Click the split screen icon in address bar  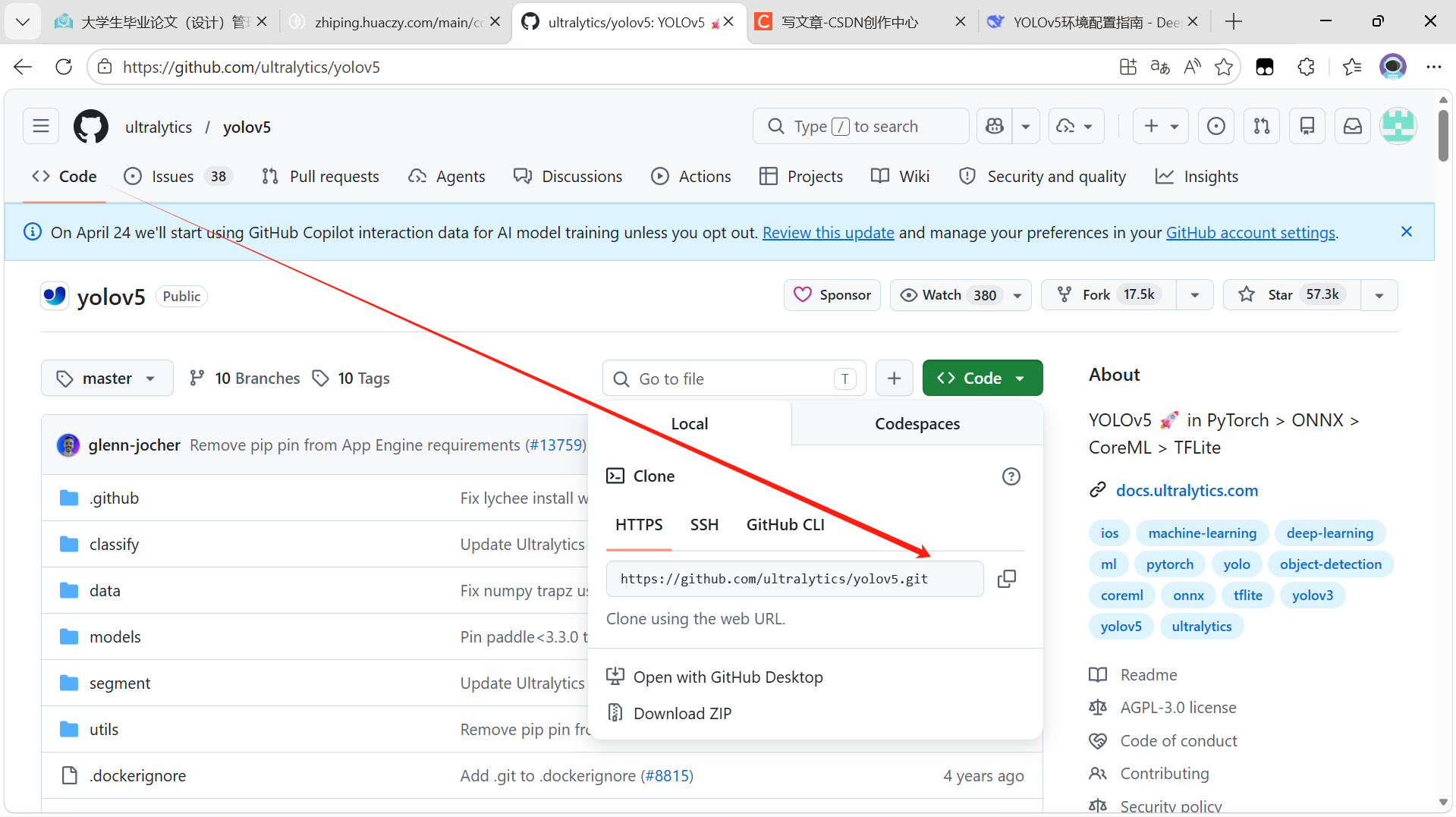point(1127,67)
